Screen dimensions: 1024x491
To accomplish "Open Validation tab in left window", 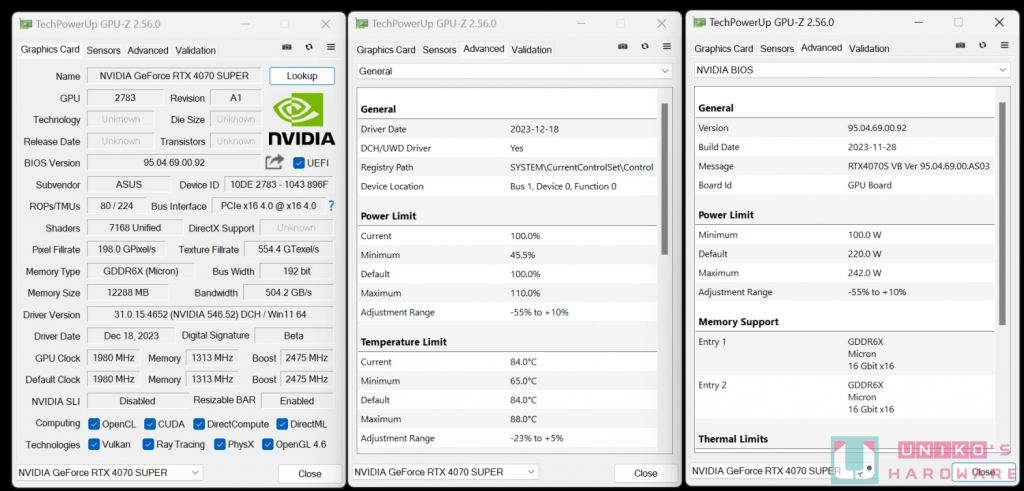I will pyautogui.click(x=195, y=50).
